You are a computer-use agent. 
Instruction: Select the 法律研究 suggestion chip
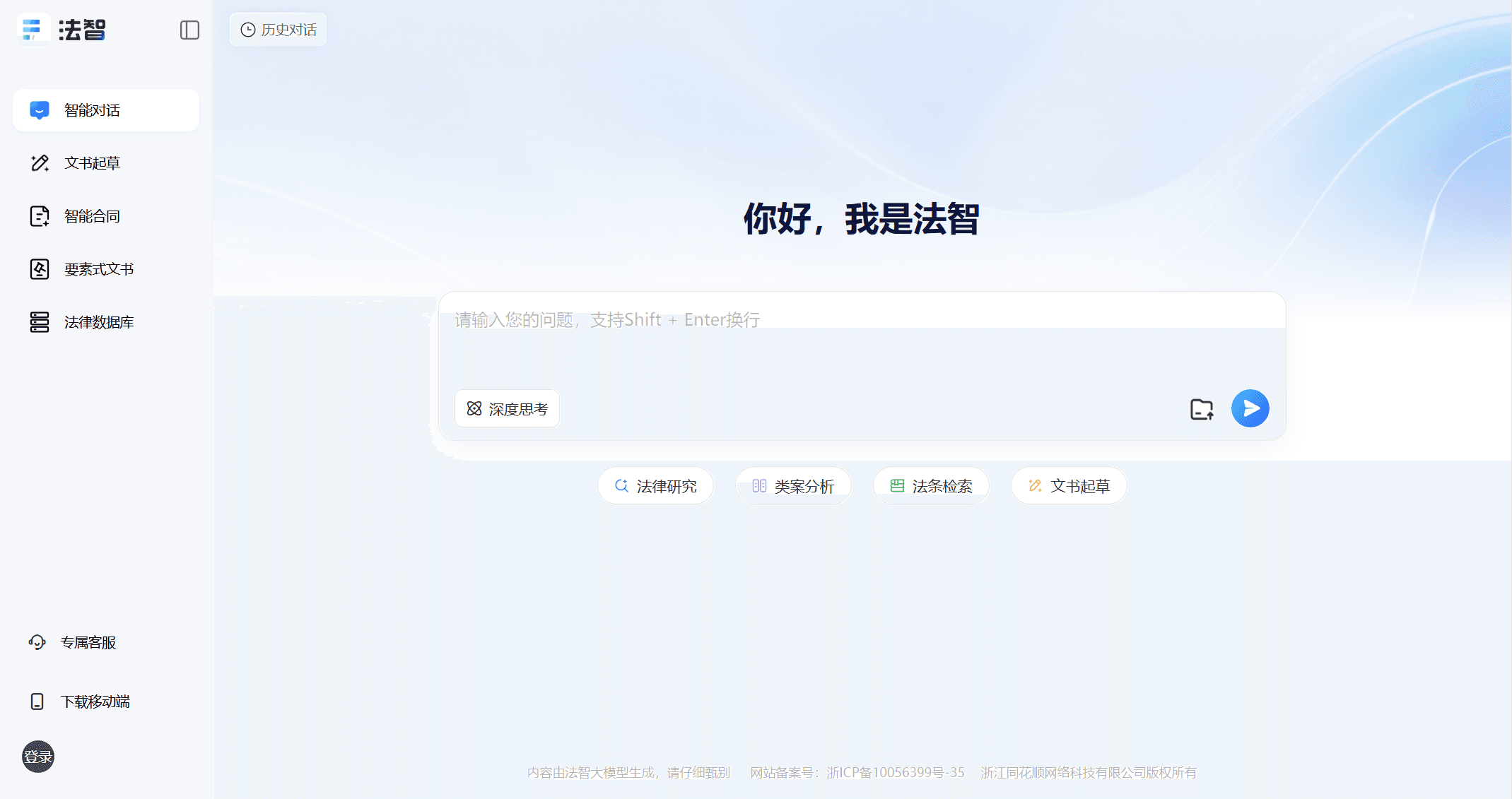click(x=655, y=486)
